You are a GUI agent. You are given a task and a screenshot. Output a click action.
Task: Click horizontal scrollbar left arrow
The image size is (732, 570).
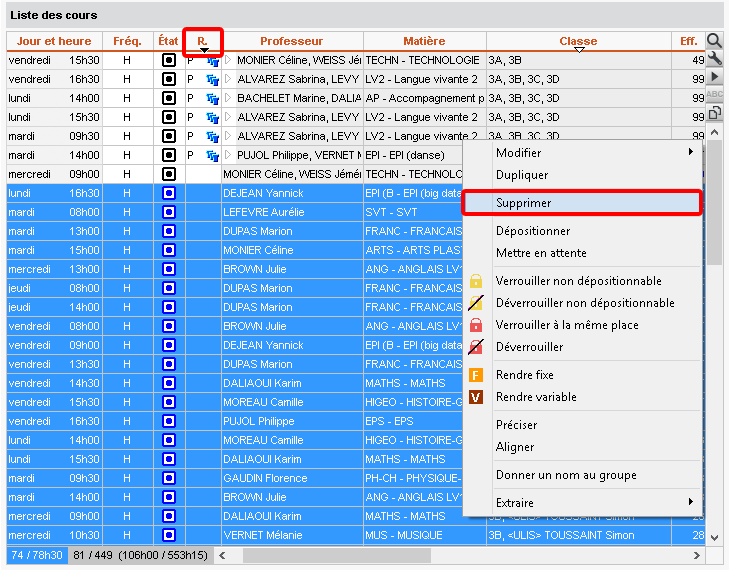point(223,556)
